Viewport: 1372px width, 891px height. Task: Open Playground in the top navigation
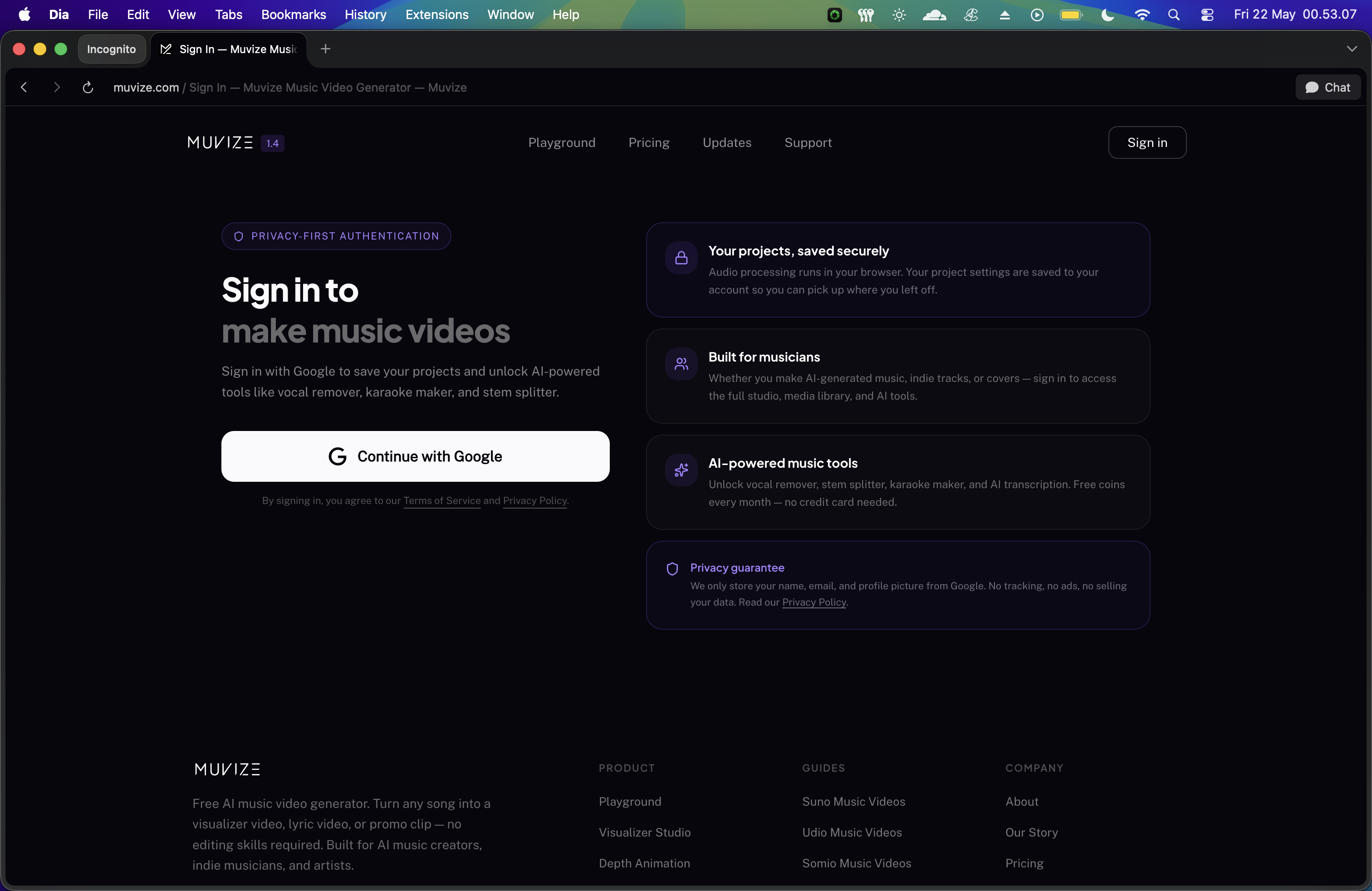pos(562,142)
